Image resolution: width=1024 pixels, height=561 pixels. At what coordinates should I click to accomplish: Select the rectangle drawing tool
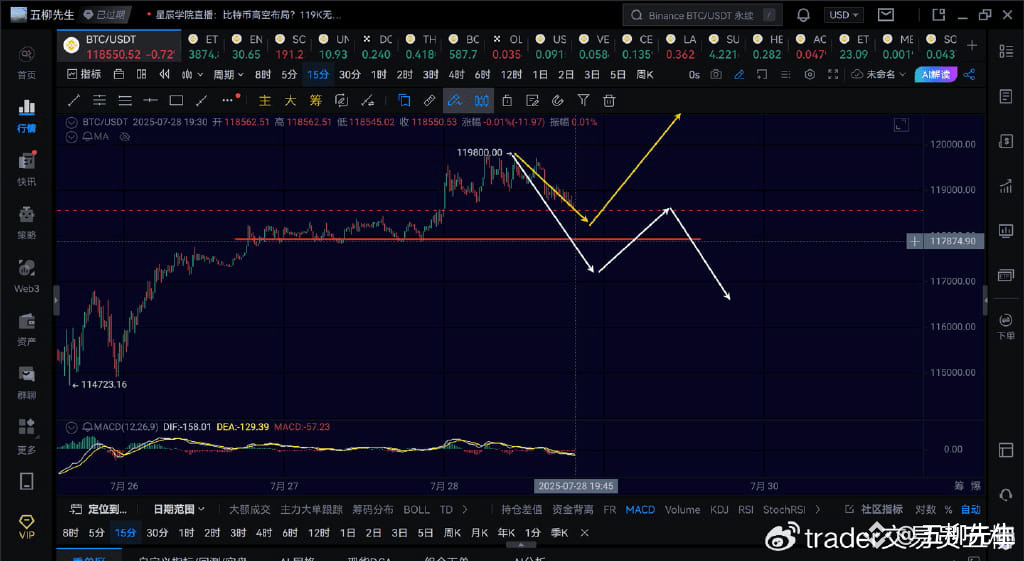[176, 100]
